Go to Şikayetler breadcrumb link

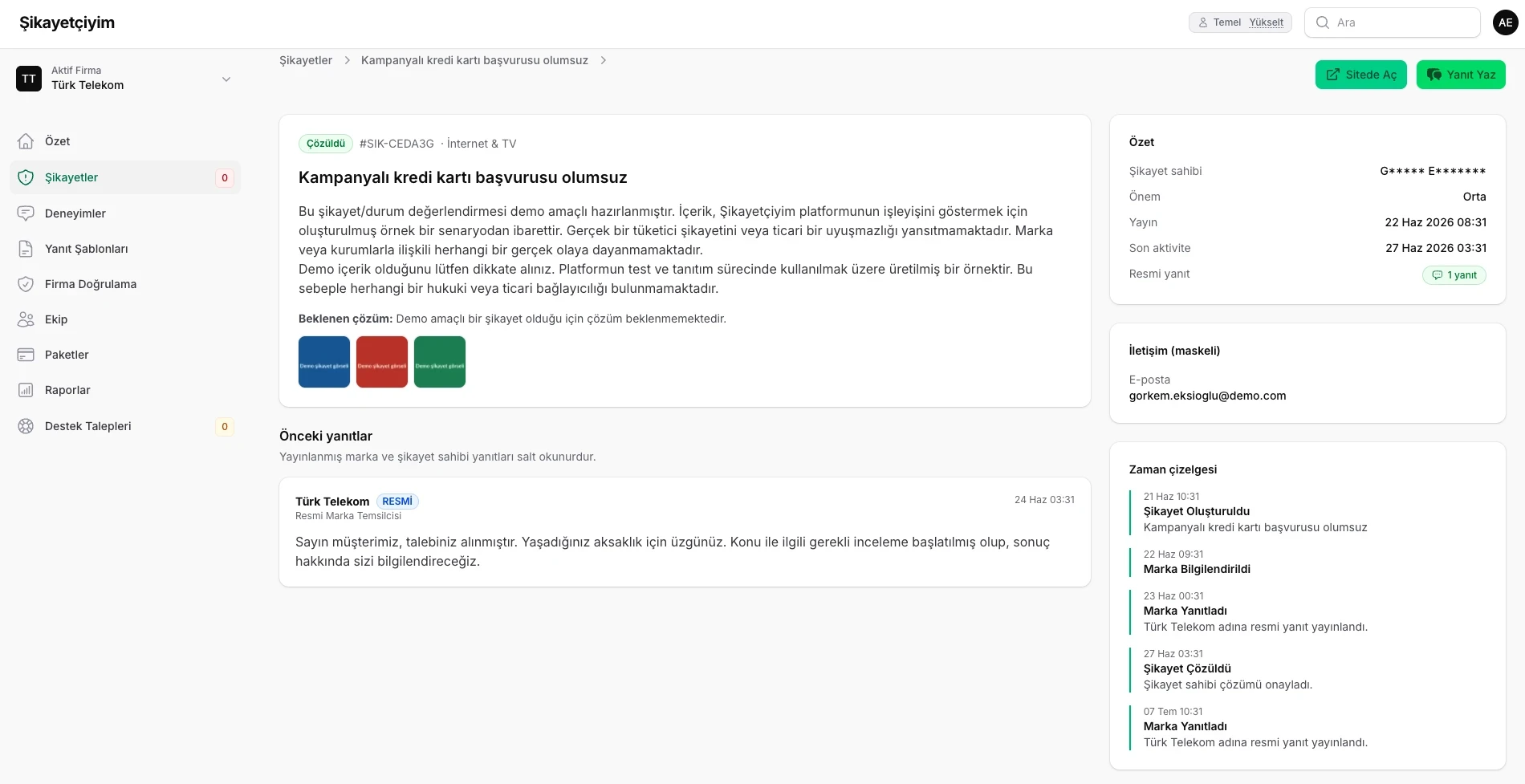pyautogui.click(x=306, y=60)
